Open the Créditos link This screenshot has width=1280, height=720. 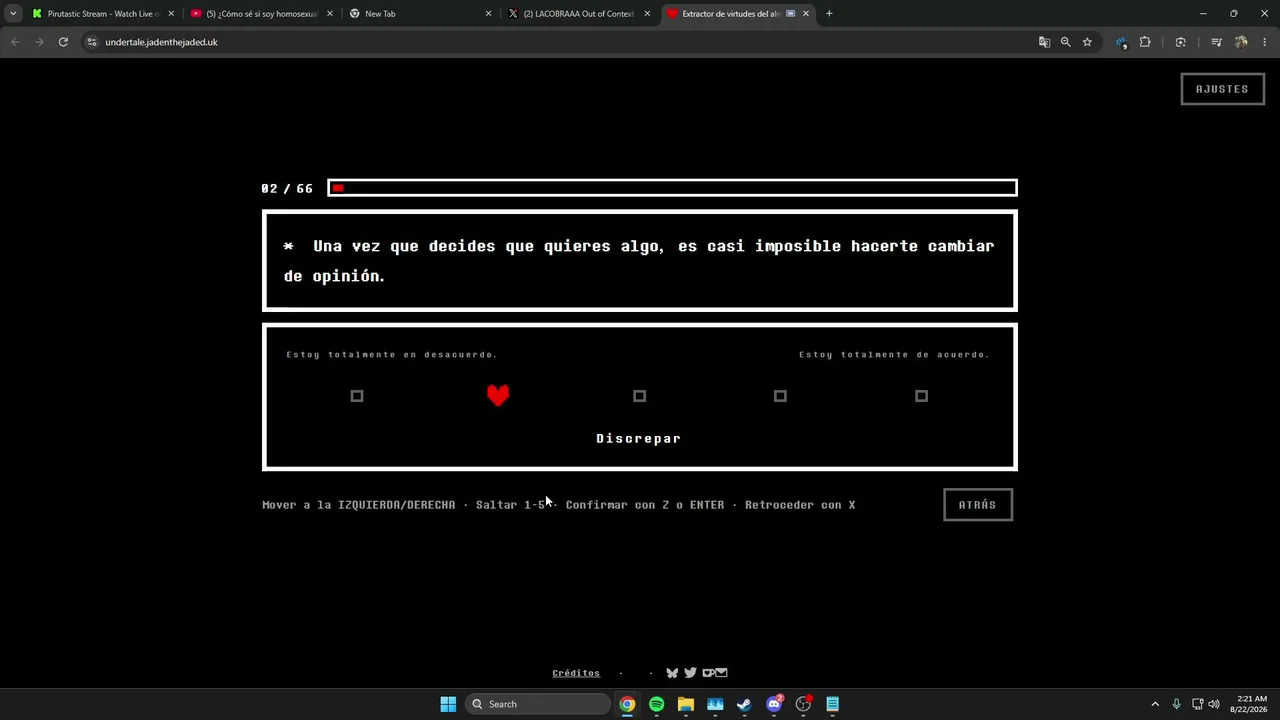tap(576, 673)
